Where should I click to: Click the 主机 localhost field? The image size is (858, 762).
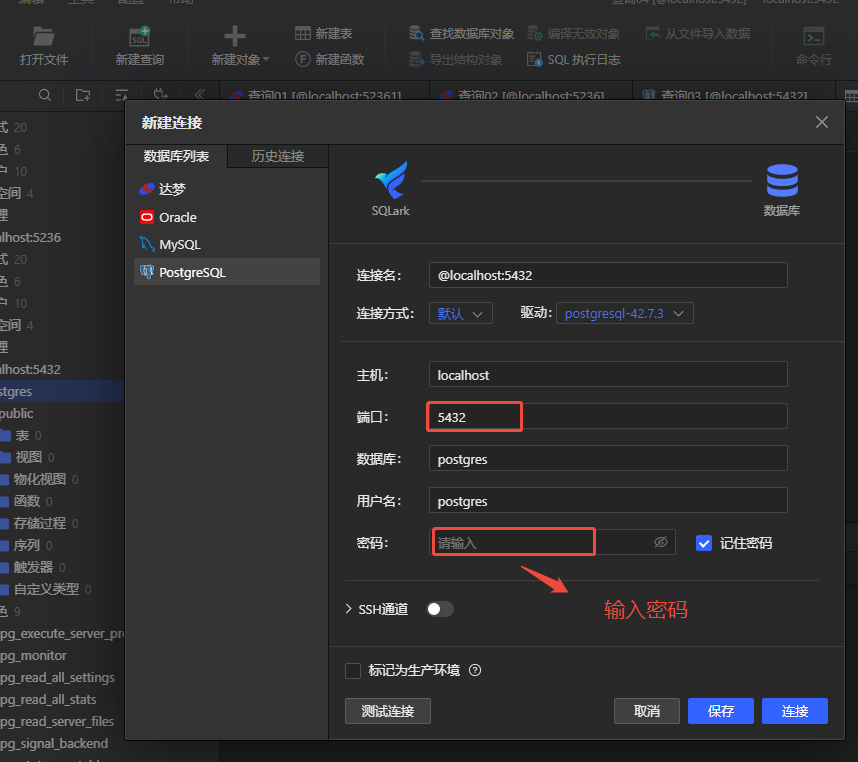608,375
